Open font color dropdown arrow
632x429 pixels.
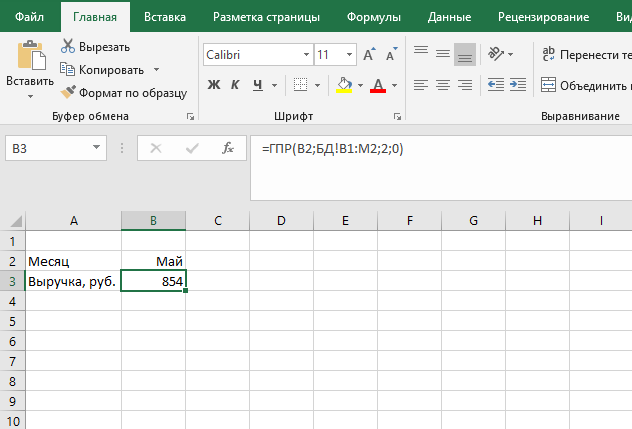click(394, 85)
